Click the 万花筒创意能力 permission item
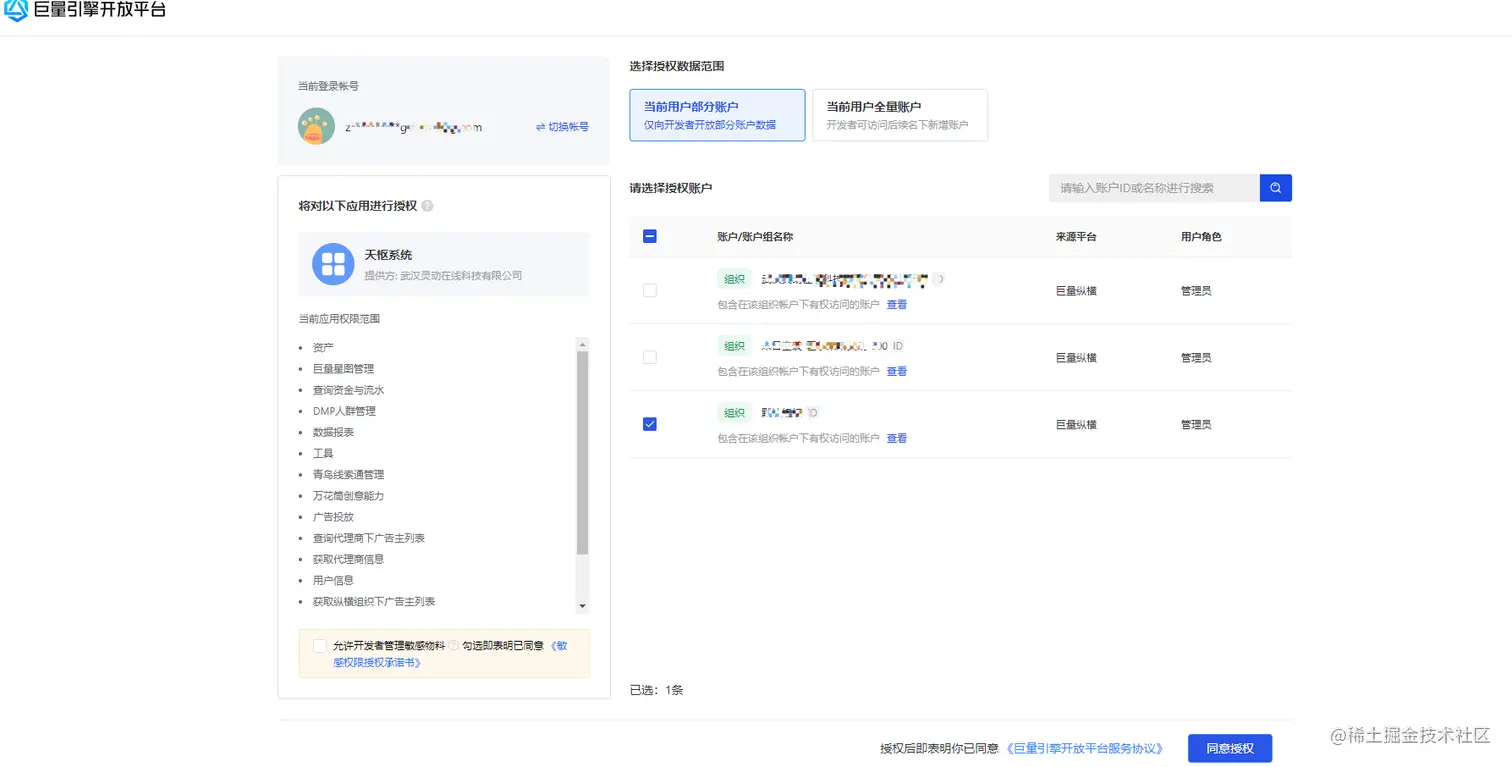 tap(348, 496)
